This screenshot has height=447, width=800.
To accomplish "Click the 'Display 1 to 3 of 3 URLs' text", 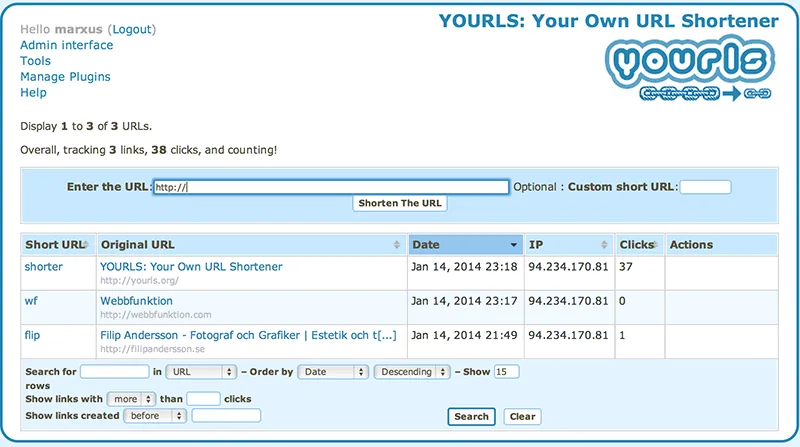I will [86, 126].
